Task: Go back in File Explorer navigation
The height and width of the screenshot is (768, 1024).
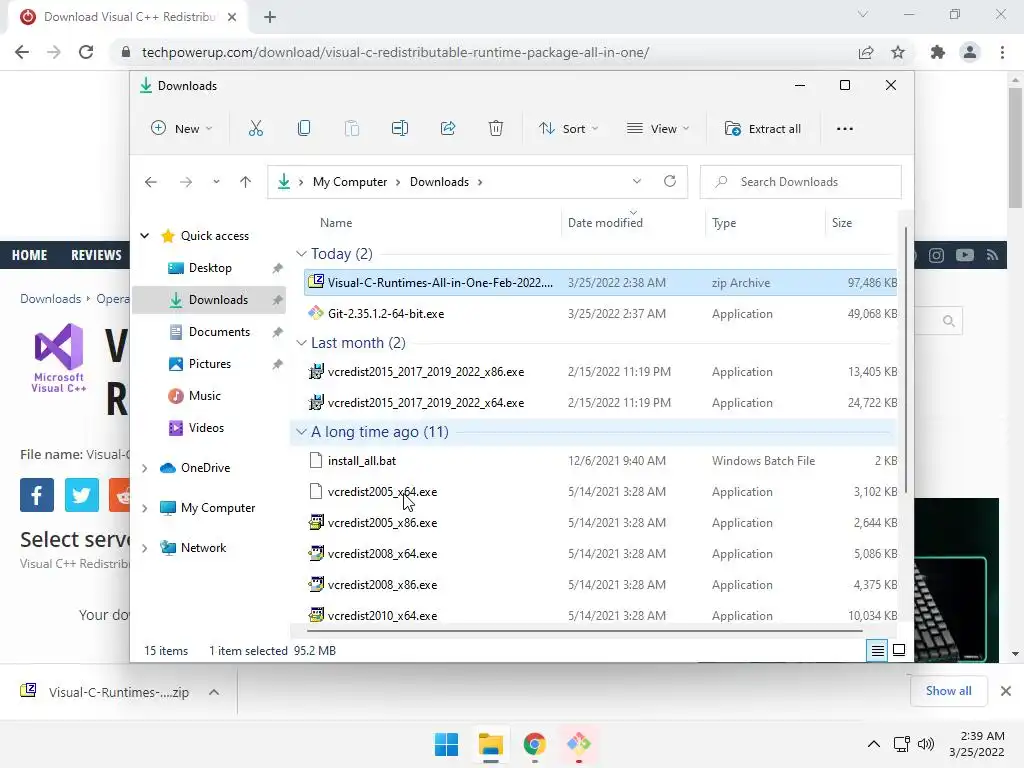Action: 151,182
